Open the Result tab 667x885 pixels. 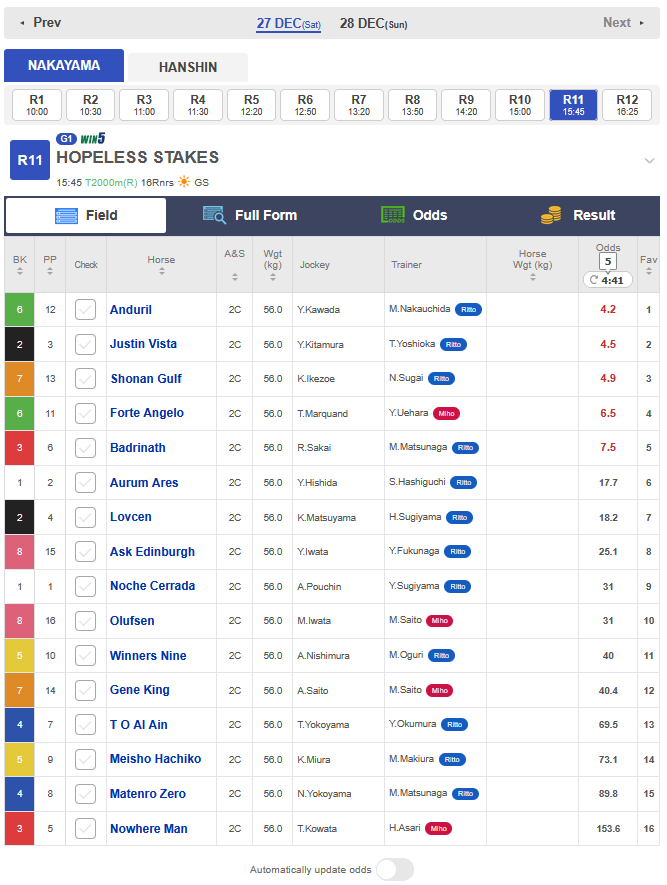click(578, 215)
